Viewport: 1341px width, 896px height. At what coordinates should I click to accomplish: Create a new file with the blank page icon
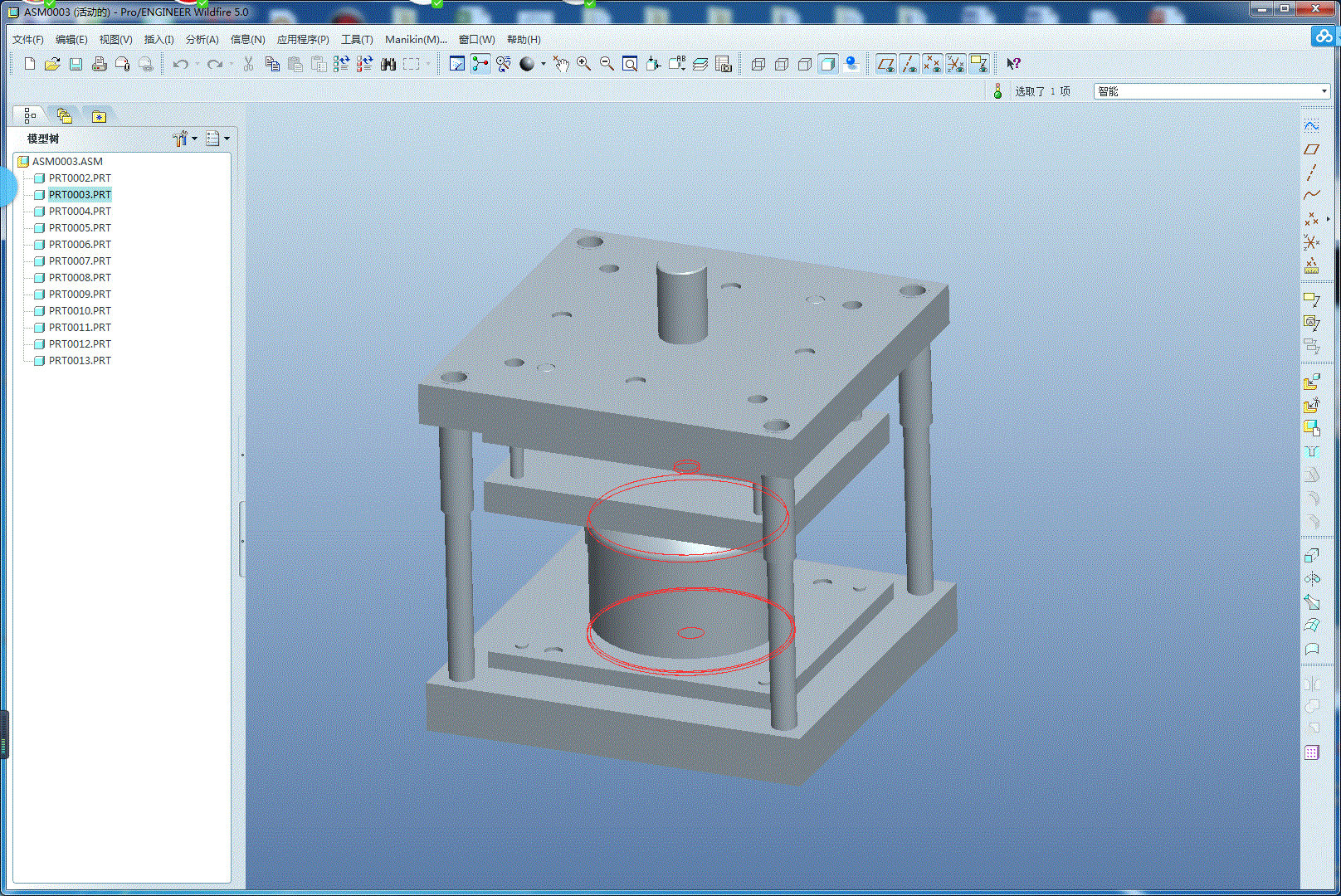click(x=30, y=64)
